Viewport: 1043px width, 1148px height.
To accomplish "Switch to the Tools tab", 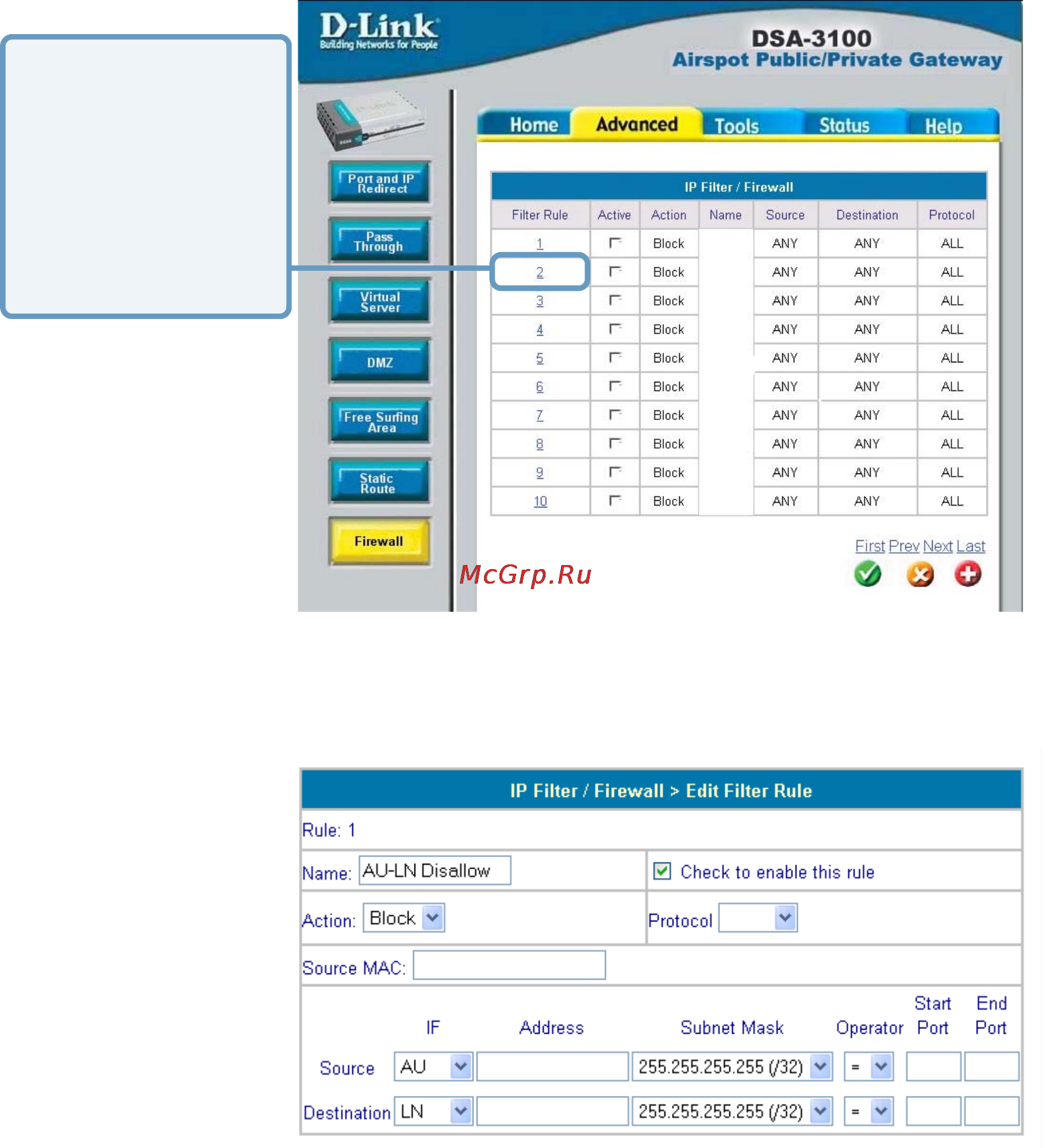I will click(x=736, y=126).
